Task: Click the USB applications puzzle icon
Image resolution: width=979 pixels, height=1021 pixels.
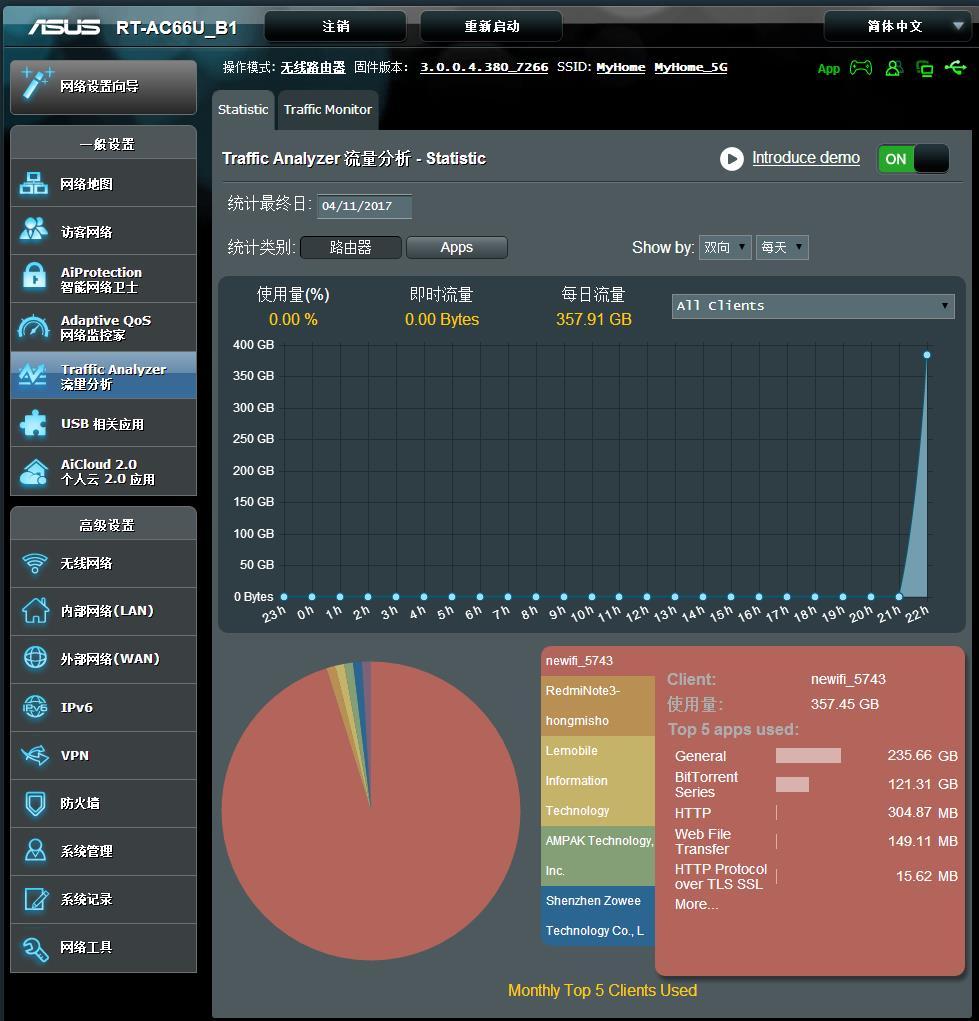Action: (x=34, y=423)
